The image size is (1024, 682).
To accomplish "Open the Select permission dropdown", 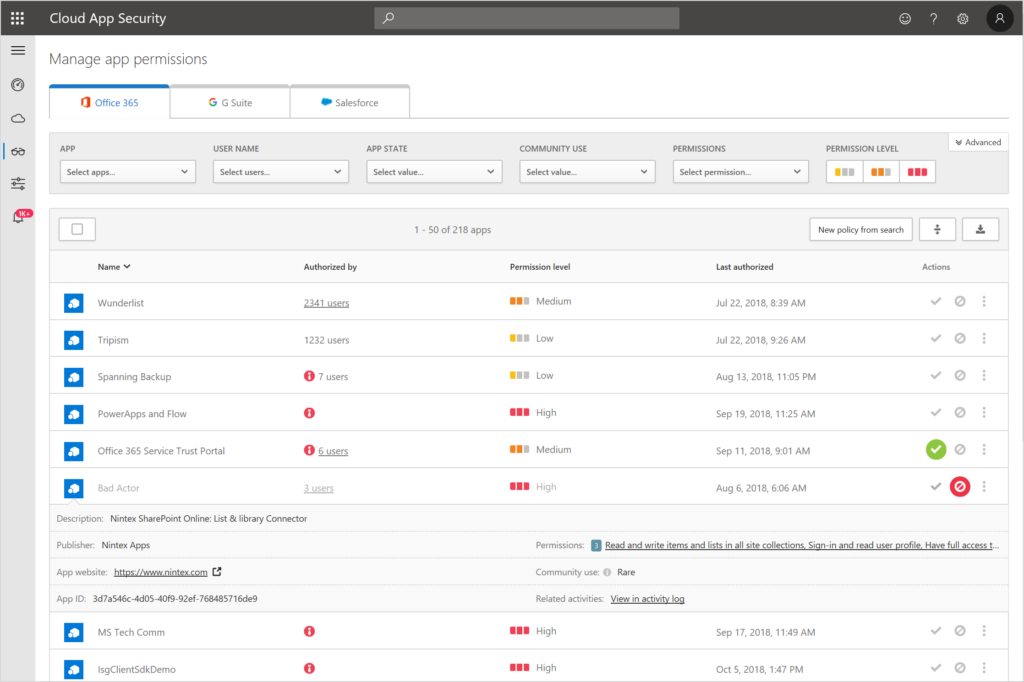I will tap(740, 171).
